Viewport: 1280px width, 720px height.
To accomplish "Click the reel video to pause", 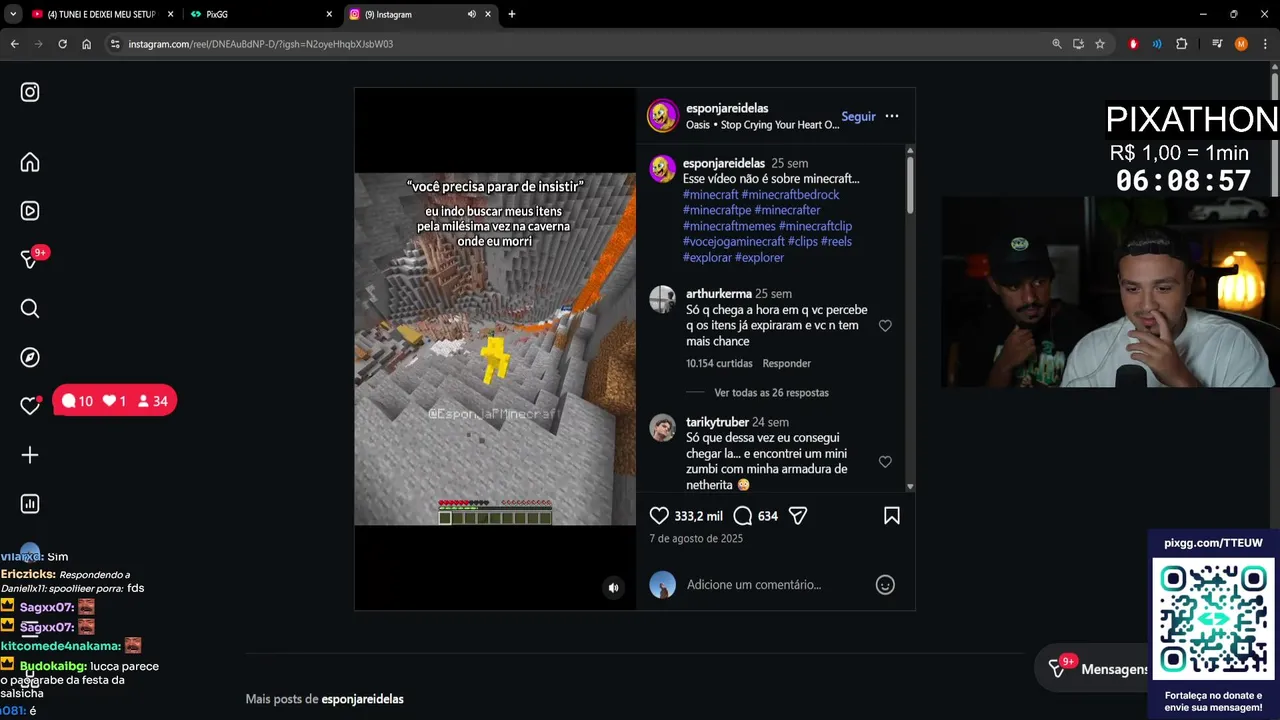I will pyautogui.click(x=495, y=349).
